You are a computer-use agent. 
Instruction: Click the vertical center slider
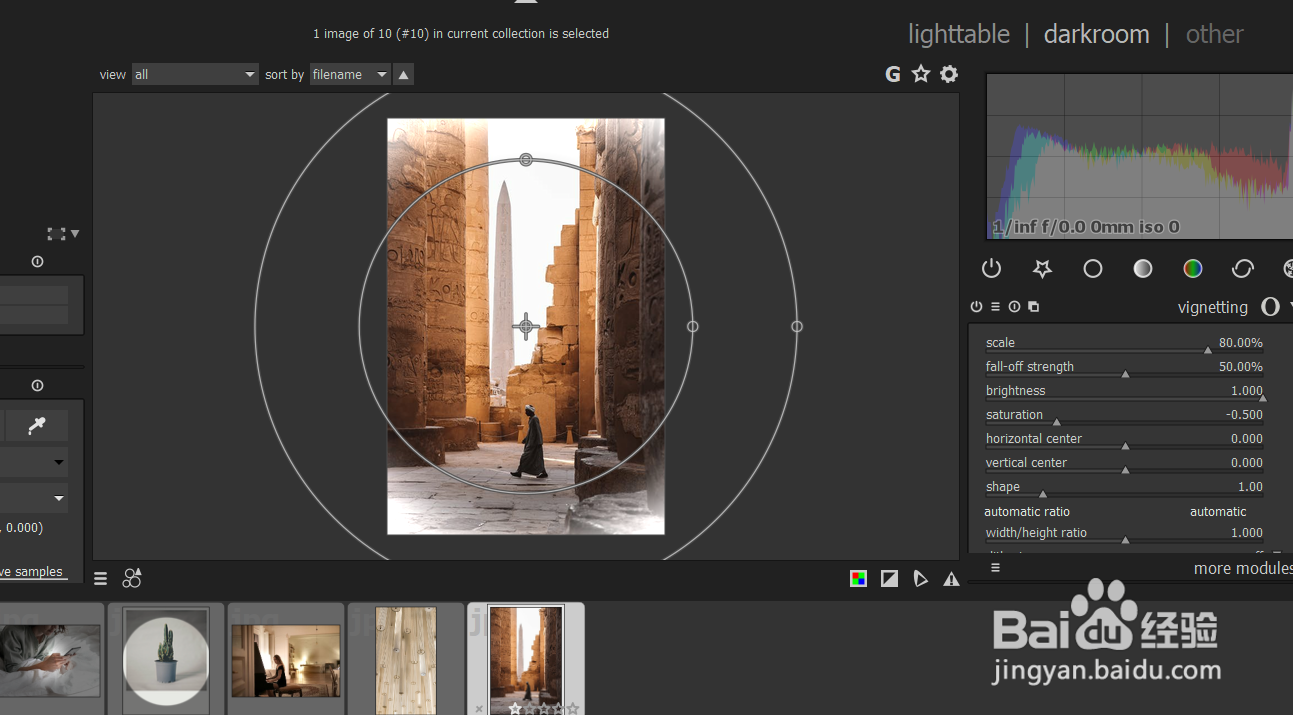pos(1124,464)
